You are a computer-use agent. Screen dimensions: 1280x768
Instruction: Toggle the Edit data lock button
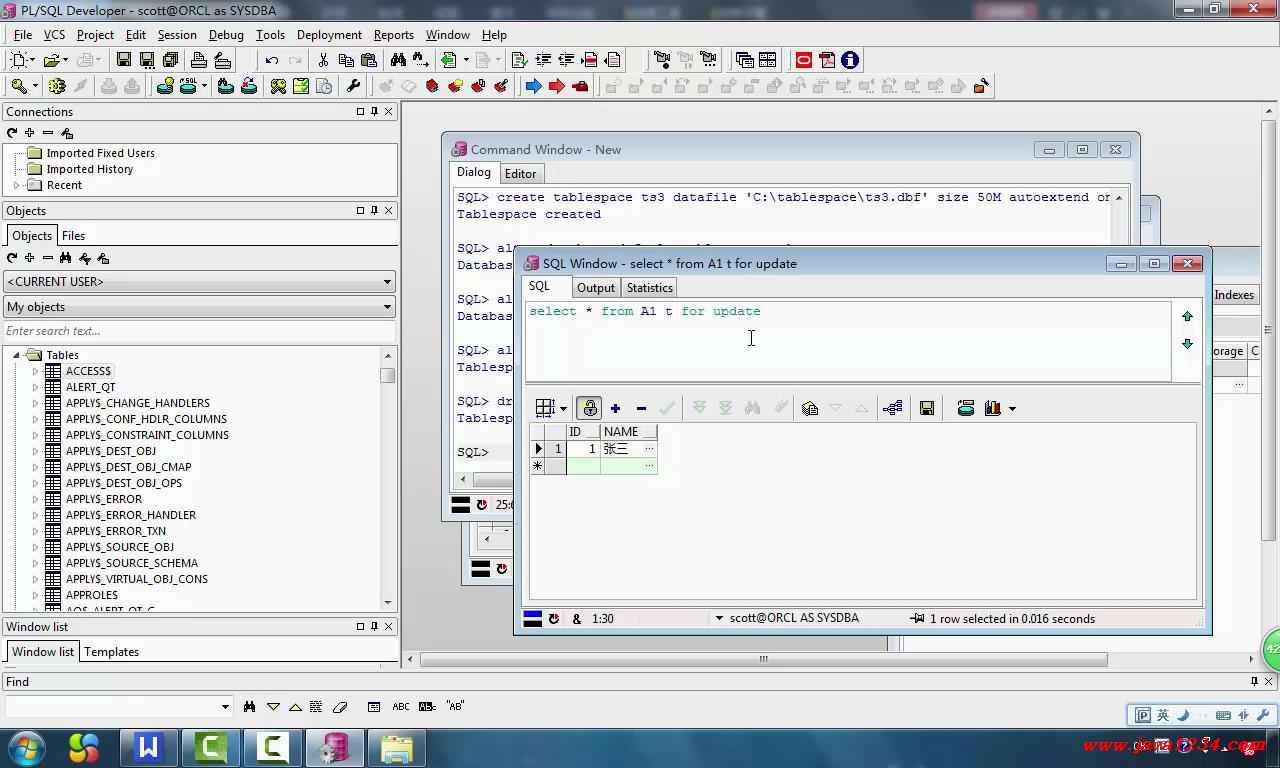click(590, 408)
